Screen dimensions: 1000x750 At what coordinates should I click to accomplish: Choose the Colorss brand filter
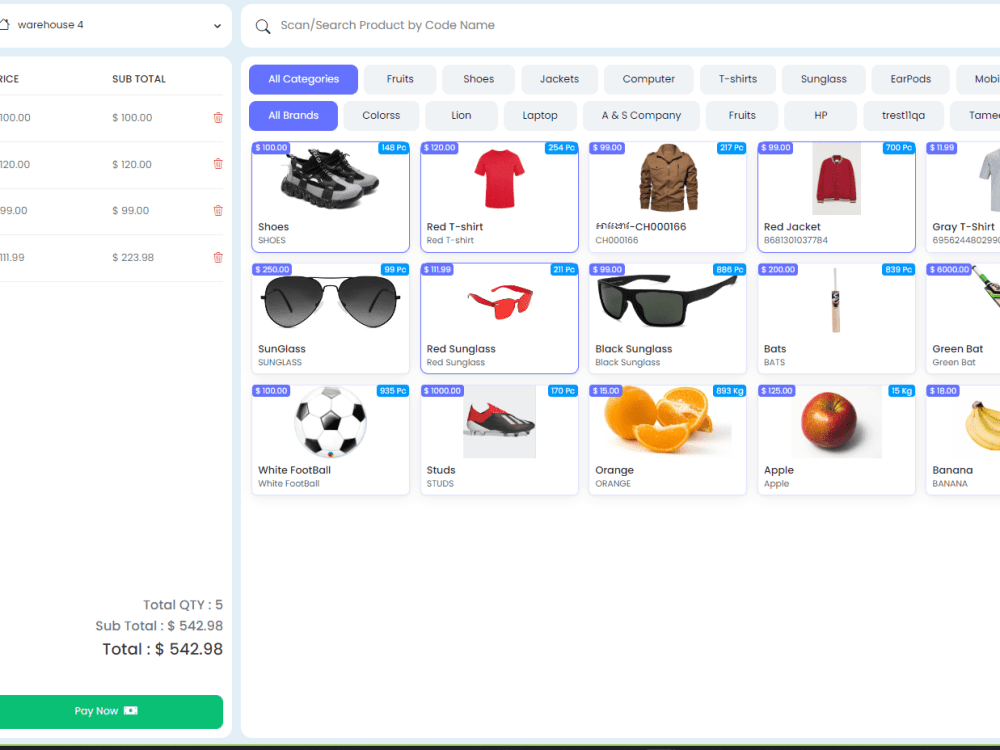tap(381, 115)
